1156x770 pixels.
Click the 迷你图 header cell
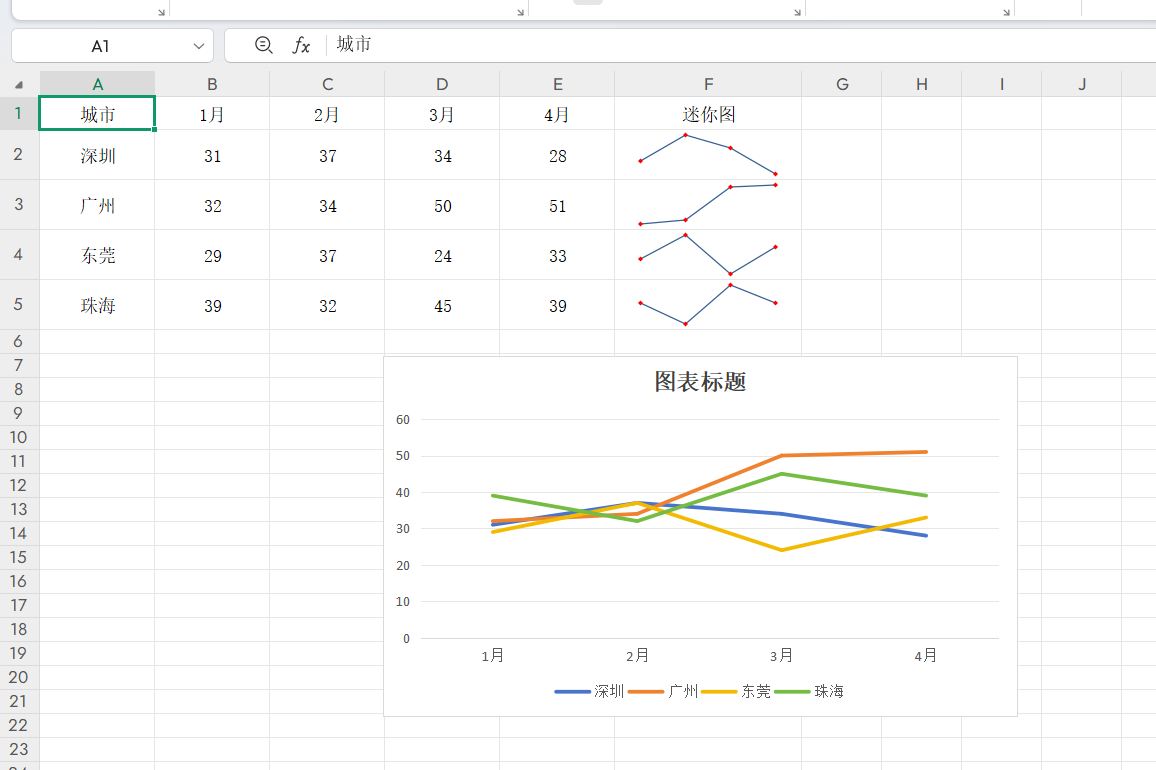coord(708,114)
